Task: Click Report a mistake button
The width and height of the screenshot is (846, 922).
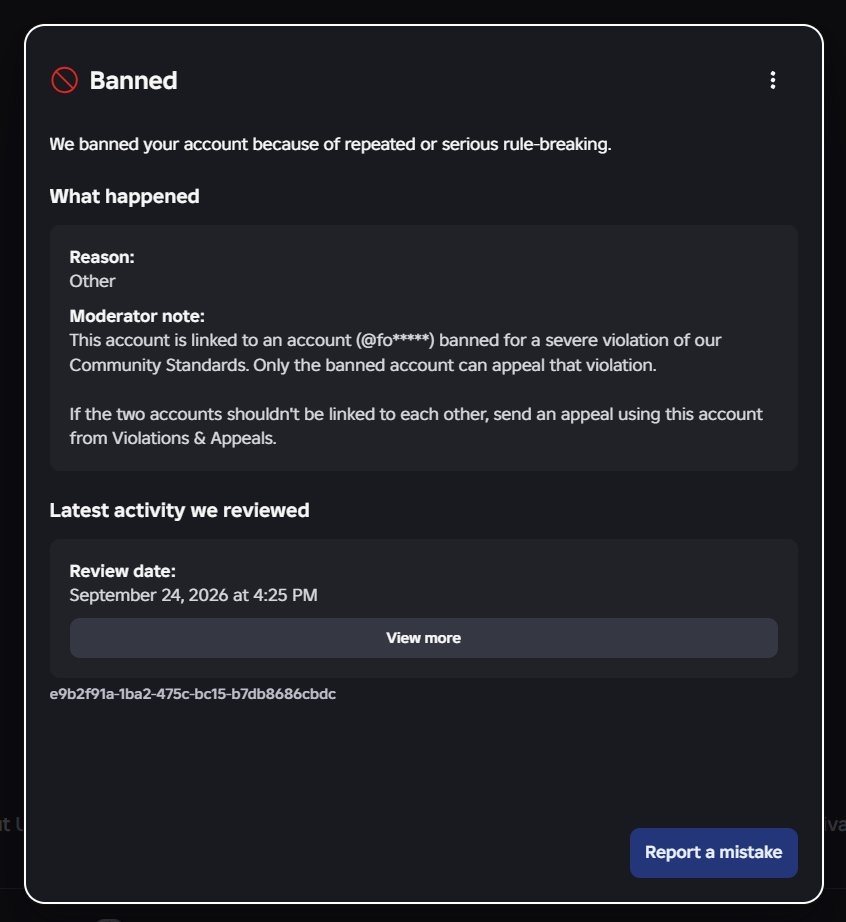Action: coord(713,853)
